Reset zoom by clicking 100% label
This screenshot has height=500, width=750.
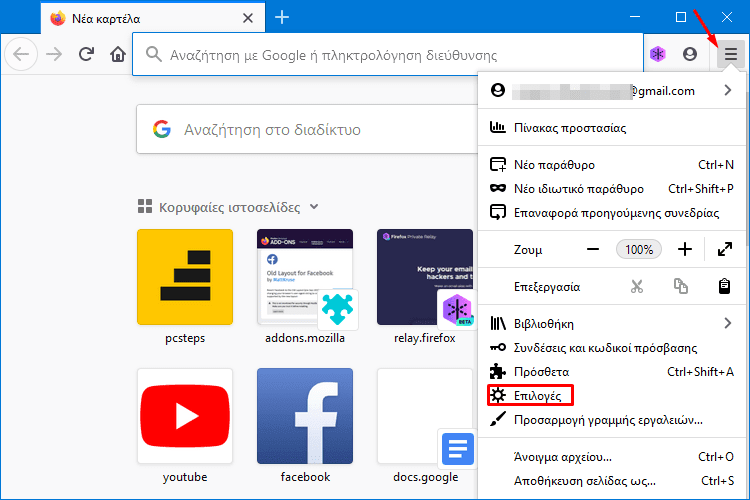coord(639,249)
